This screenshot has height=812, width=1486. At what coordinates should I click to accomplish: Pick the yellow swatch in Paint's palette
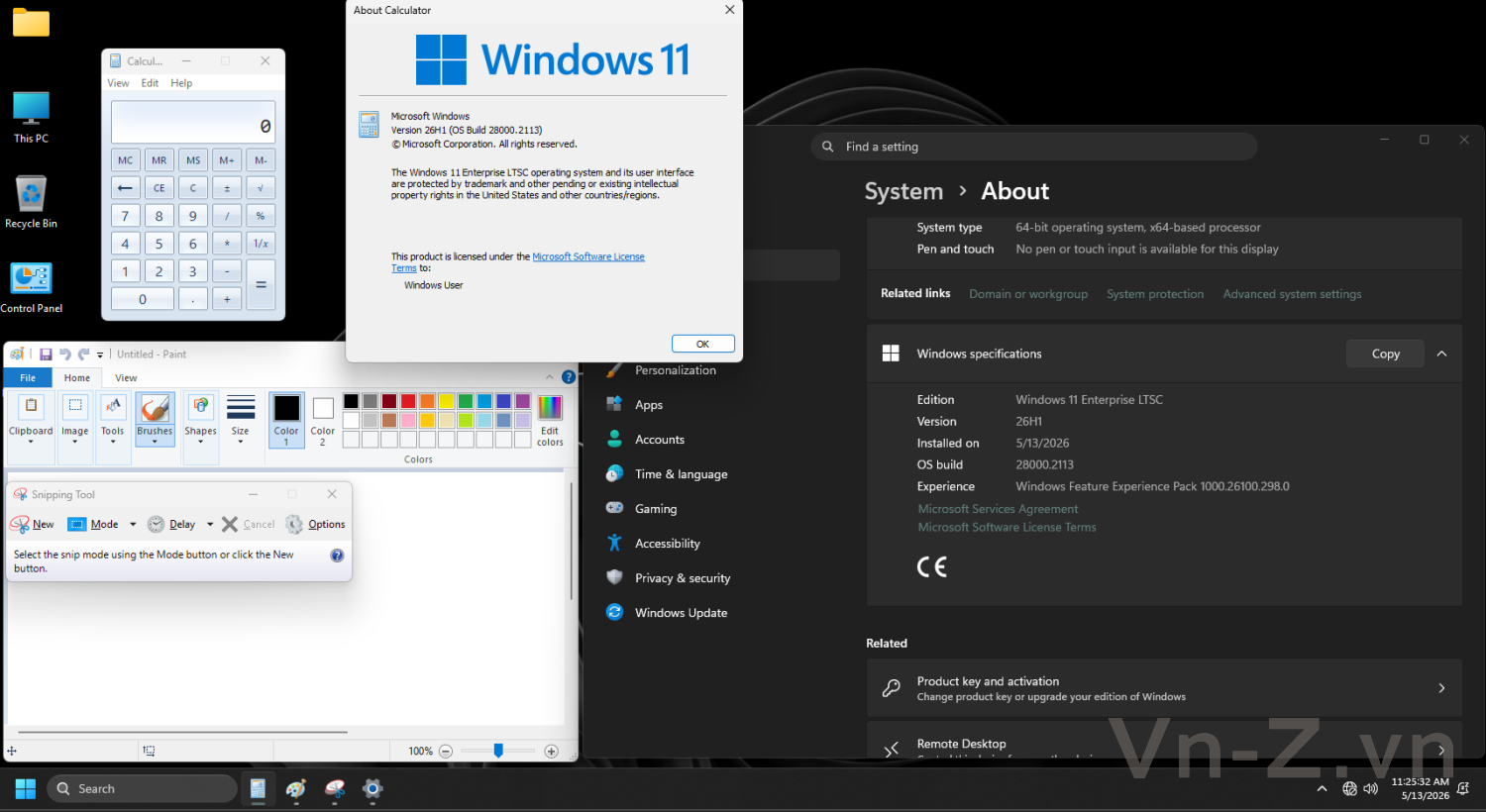pyautogui.click(x=447, y=401)
